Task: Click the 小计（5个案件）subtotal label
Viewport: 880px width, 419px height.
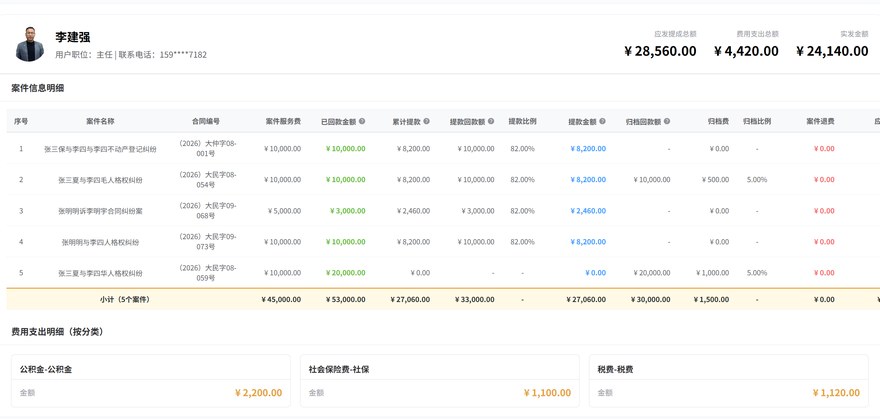Action: (x=125, y=300)
